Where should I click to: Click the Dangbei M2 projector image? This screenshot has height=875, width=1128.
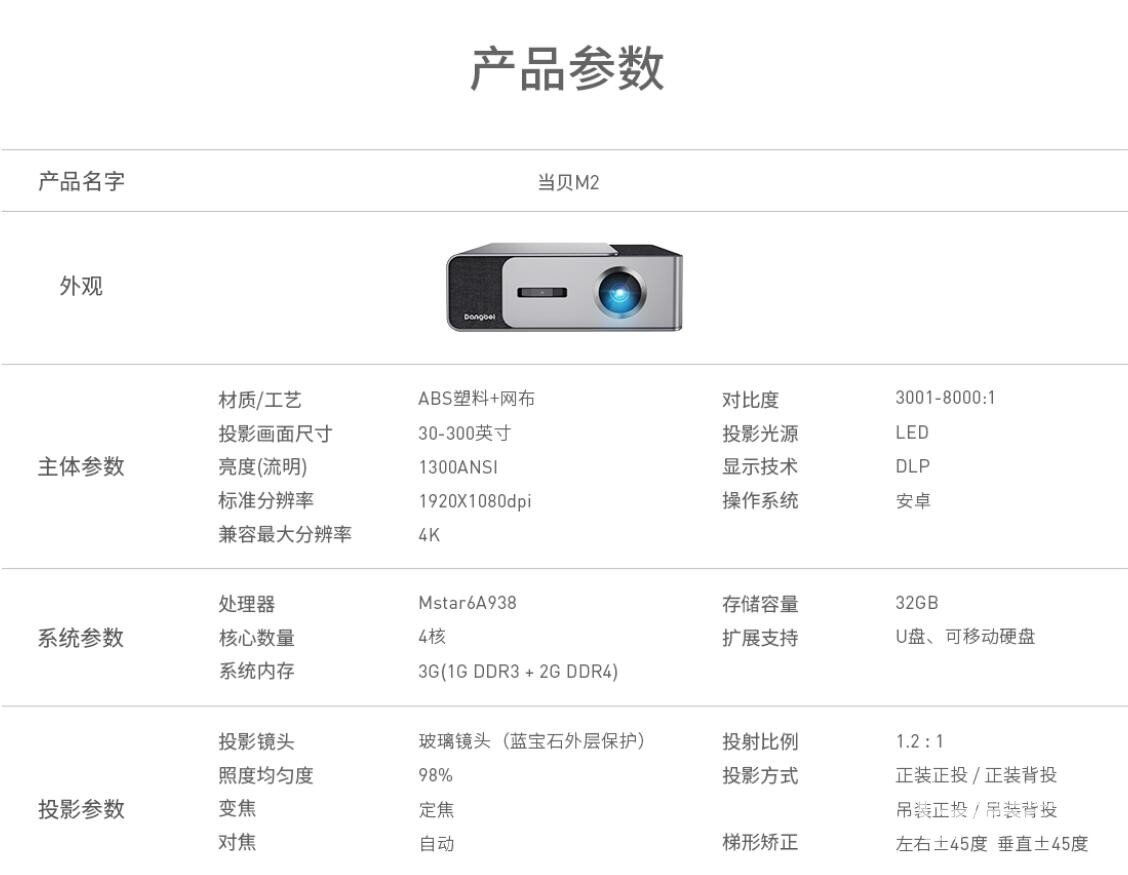point(565,286)
